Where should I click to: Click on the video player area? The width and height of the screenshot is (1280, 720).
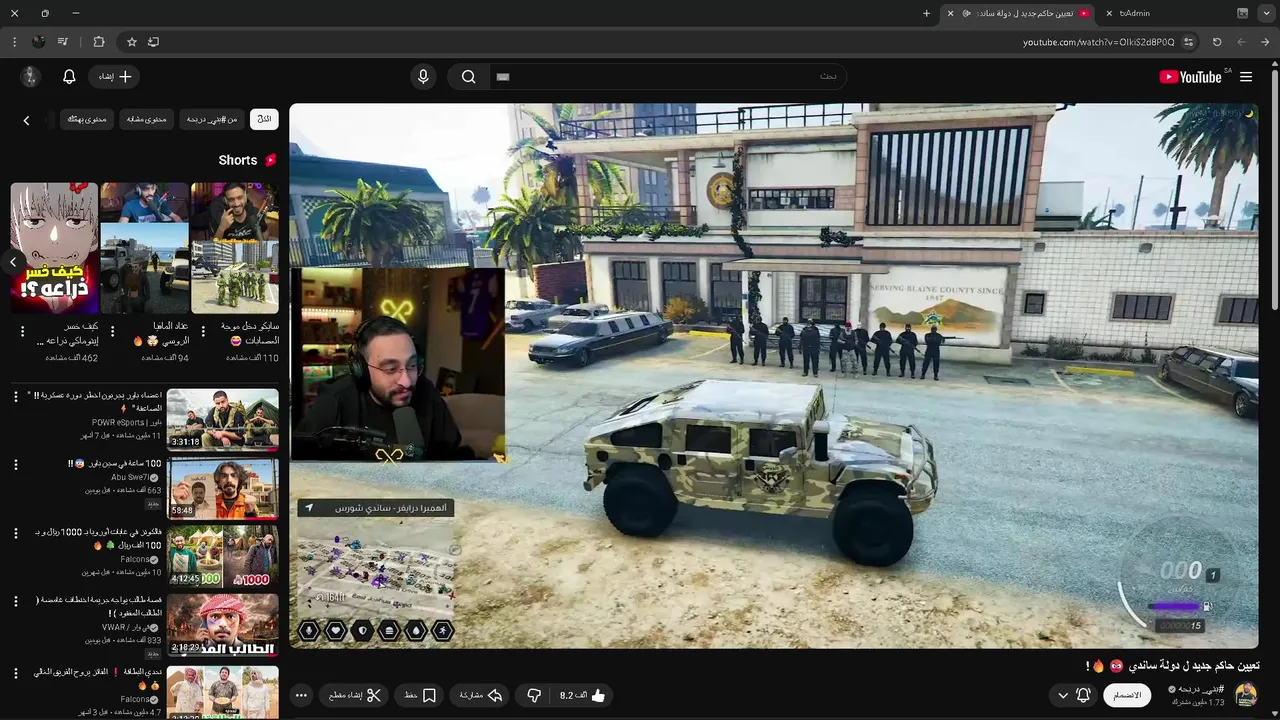(774, 376)
